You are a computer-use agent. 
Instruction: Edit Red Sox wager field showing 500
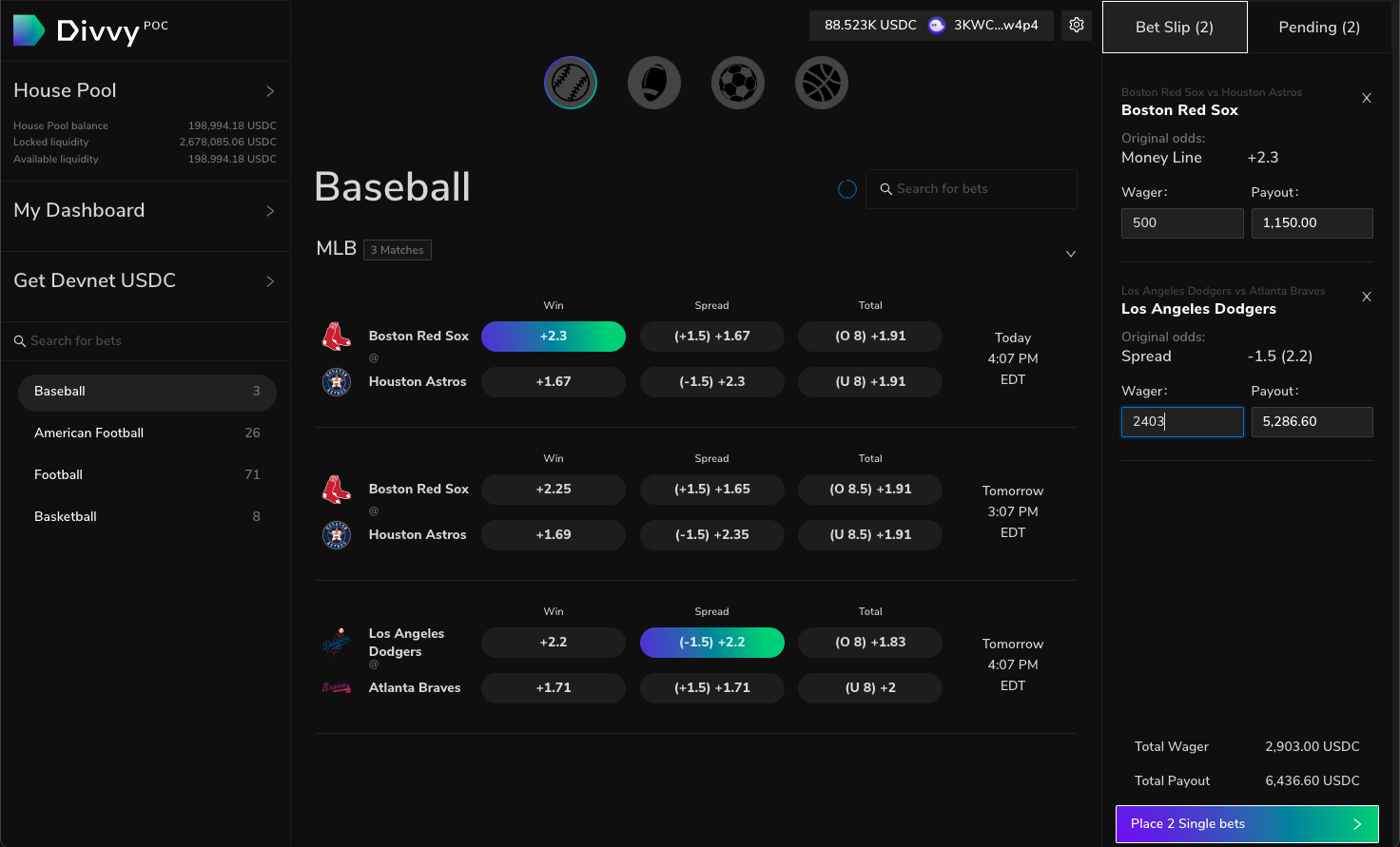[x=1182, y=223]
